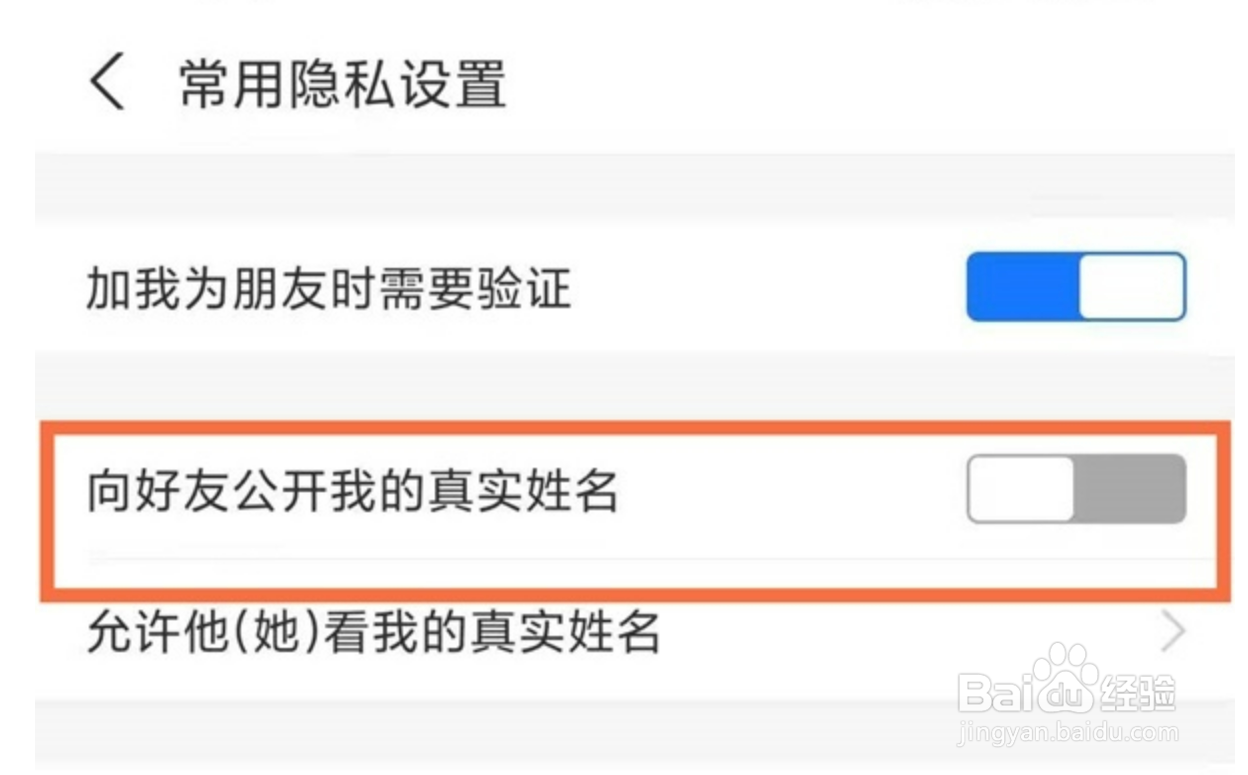Click white knob of the real name switch
The height and width of the screenshot is (775, 1248).
[1021, 488]
